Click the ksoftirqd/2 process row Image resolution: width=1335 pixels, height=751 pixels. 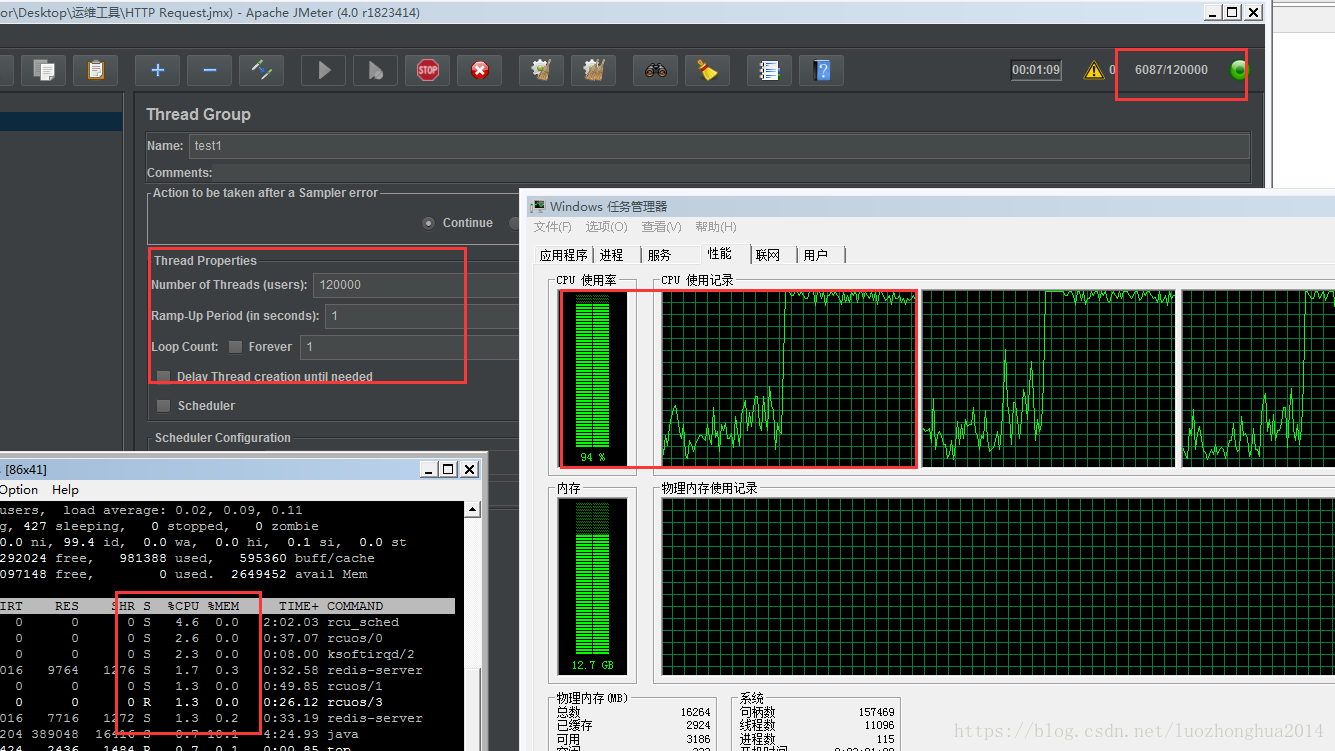pyautogui.click(x=227, y=654)
